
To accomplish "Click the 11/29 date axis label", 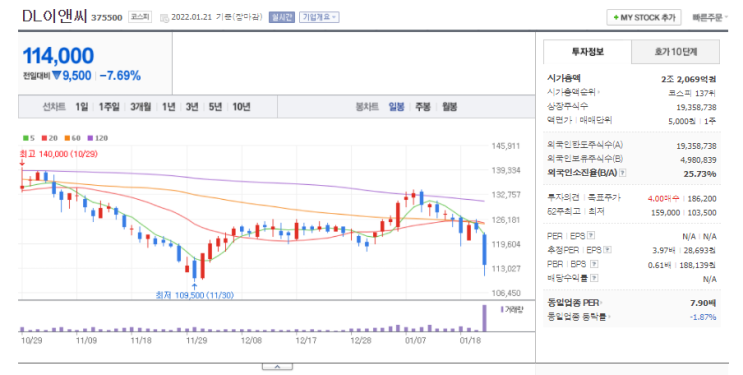I will tap(196, 340).
